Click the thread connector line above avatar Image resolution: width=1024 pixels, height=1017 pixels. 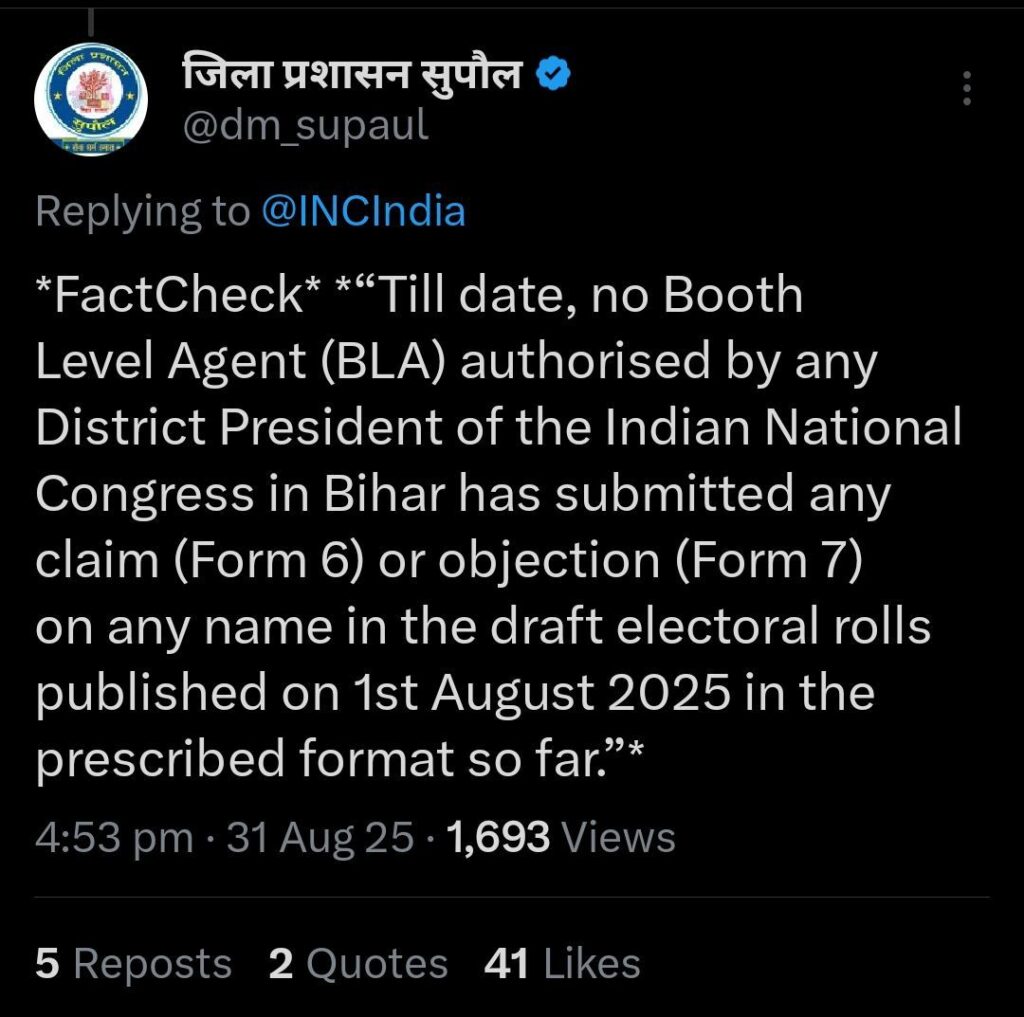[x=90, y=20]
